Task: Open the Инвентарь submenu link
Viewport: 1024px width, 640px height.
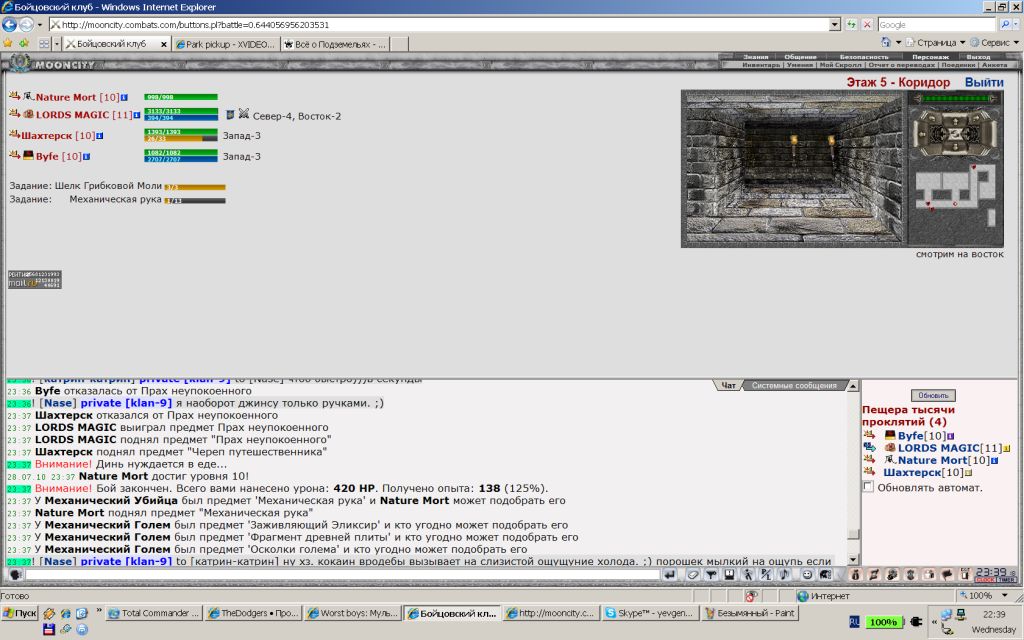Action: (x=761, y=65)
